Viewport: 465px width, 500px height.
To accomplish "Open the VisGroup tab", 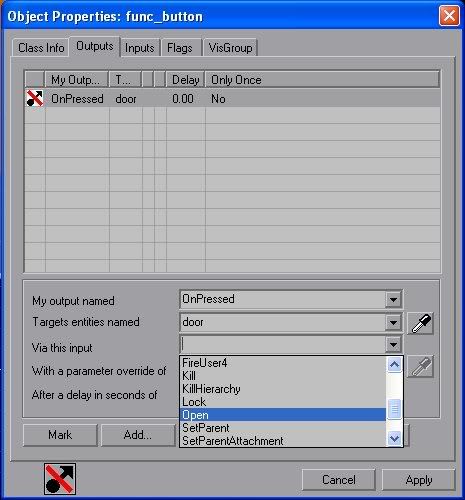I will [x=230, y=48].
